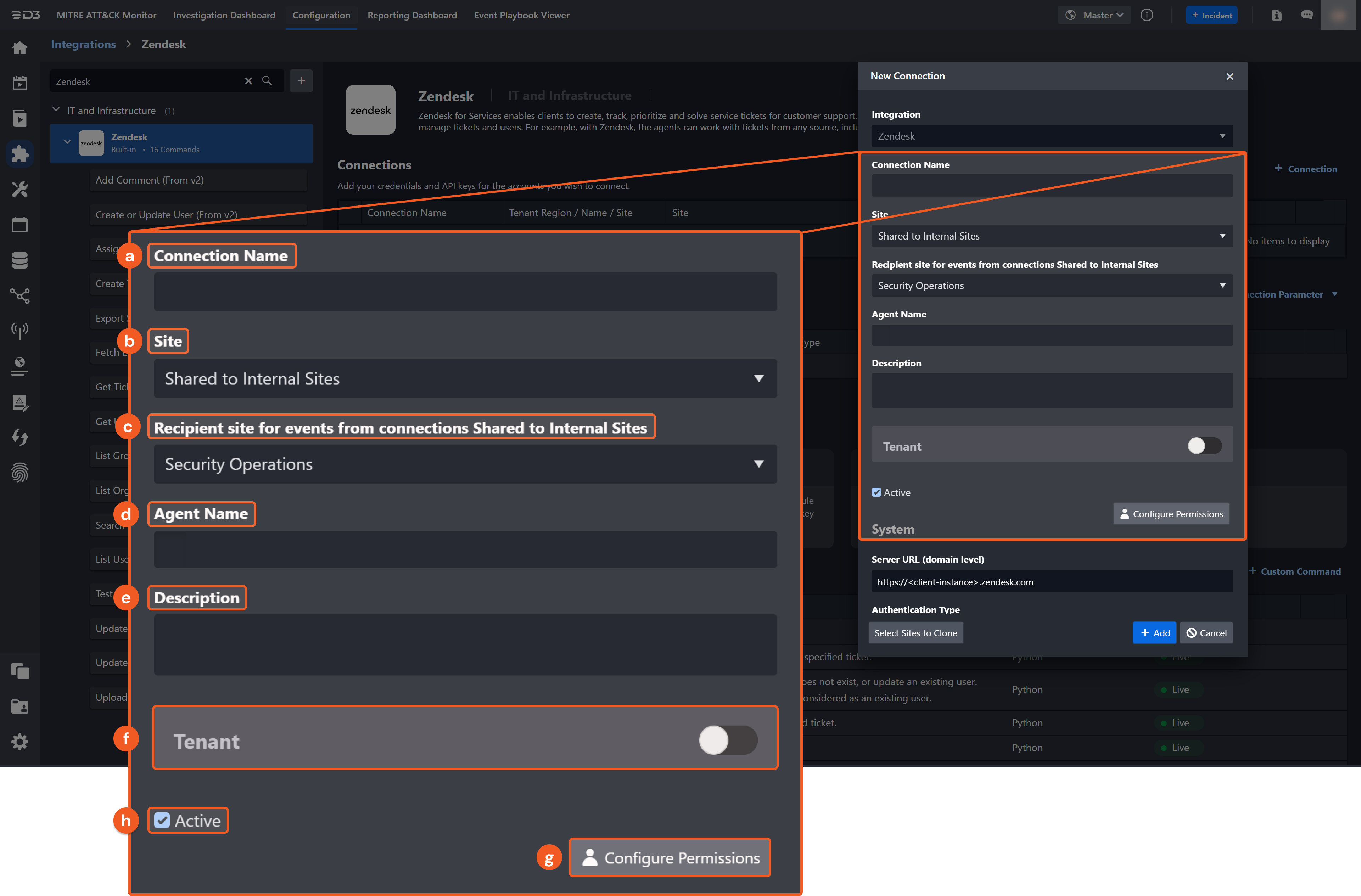1361x896 pixels.
Task: Click the home icon in the sidebar
Action: tap(20, 48)
